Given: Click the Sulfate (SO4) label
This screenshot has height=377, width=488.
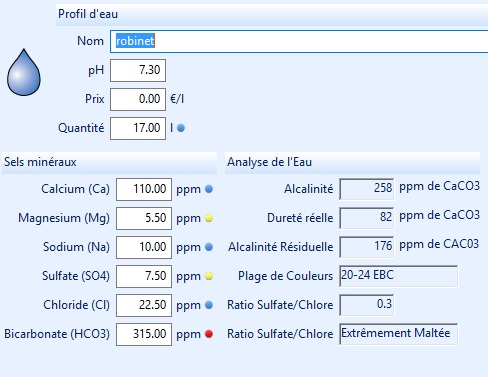Looking at the screenshot, I should pyautogui.click(x=76, y=276).
